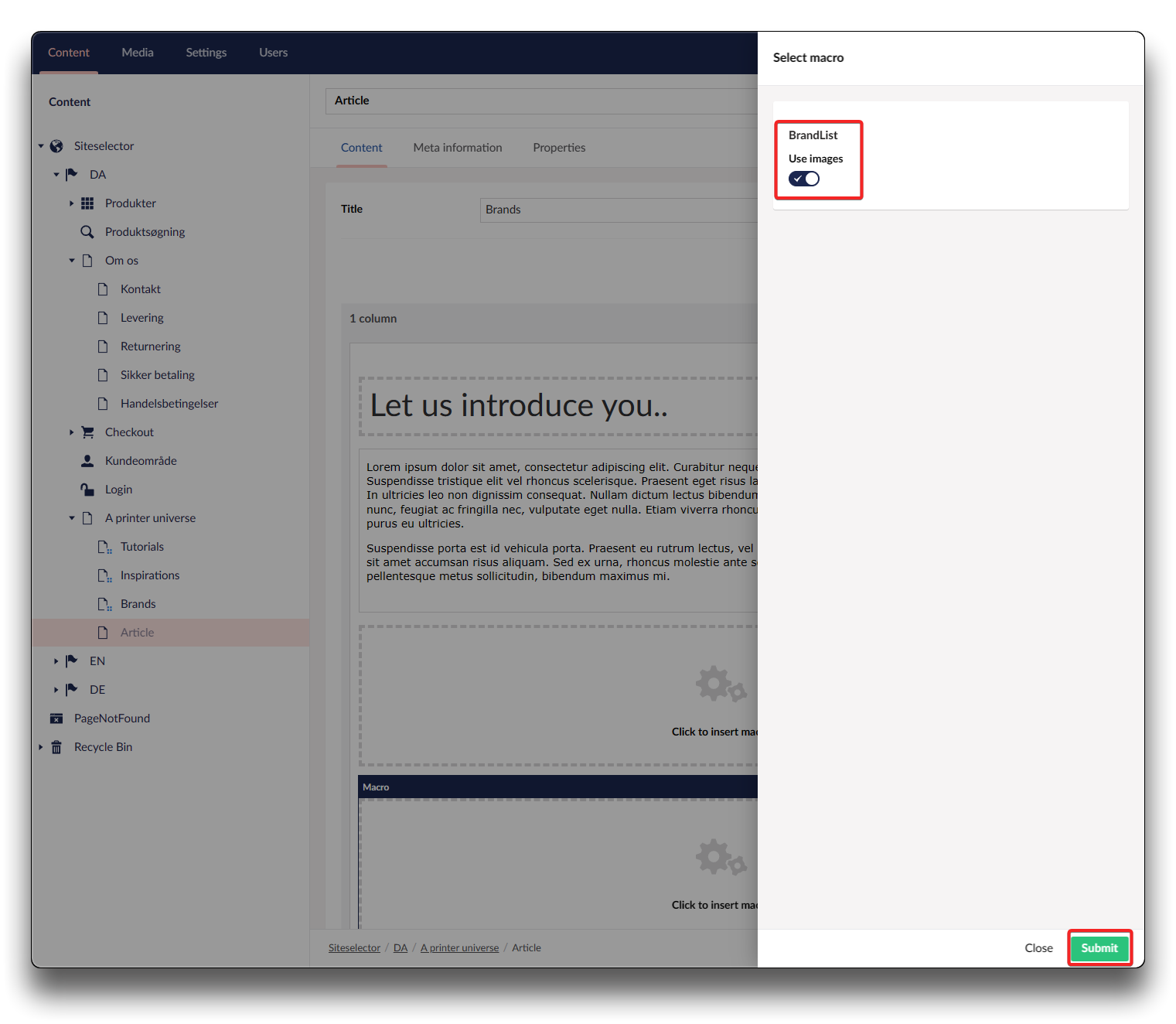Click the Checkout shopping cart icon
Screen dimensions: 1176x1024
(87, 432)
